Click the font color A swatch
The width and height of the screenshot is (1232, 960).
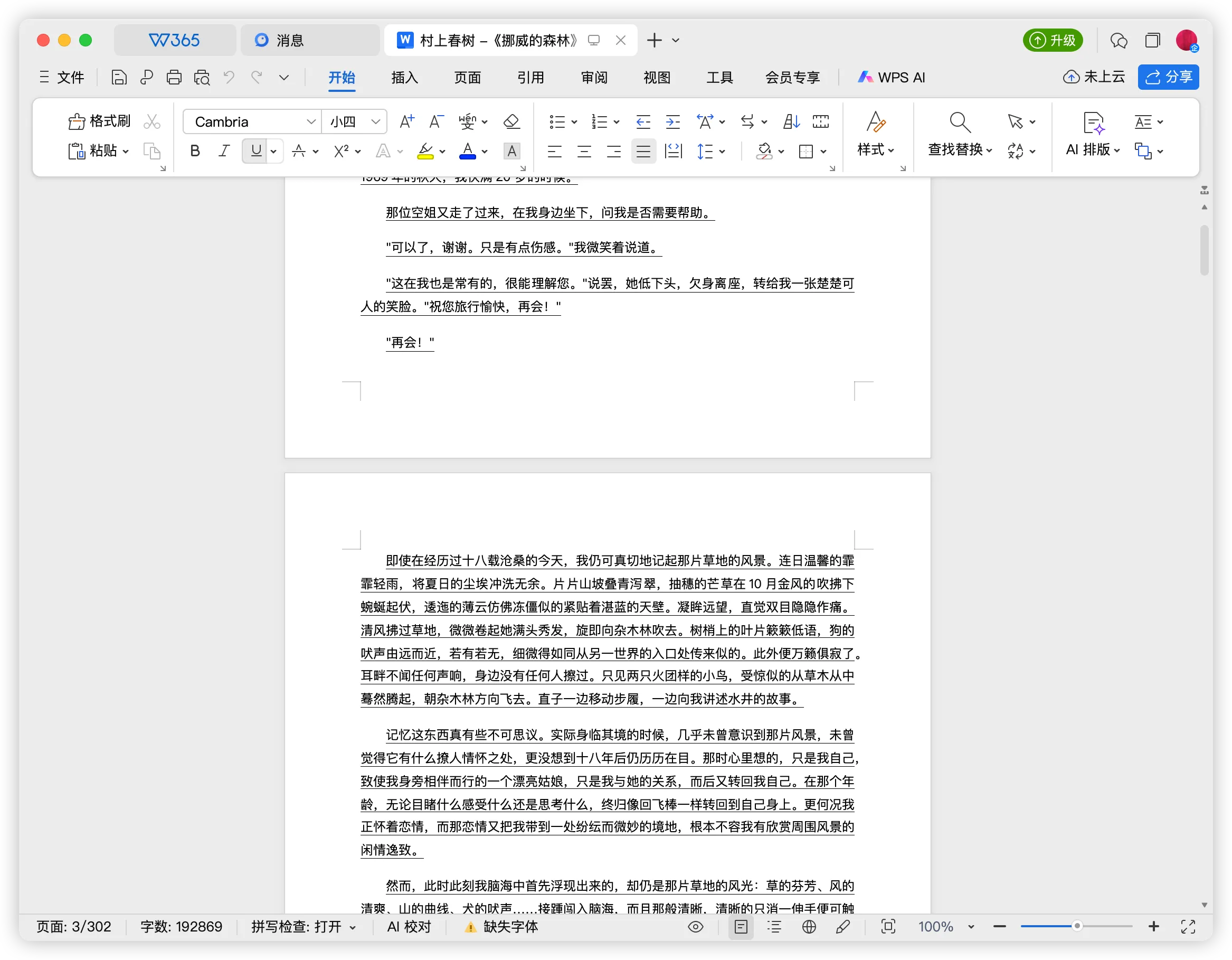(468, 151)
